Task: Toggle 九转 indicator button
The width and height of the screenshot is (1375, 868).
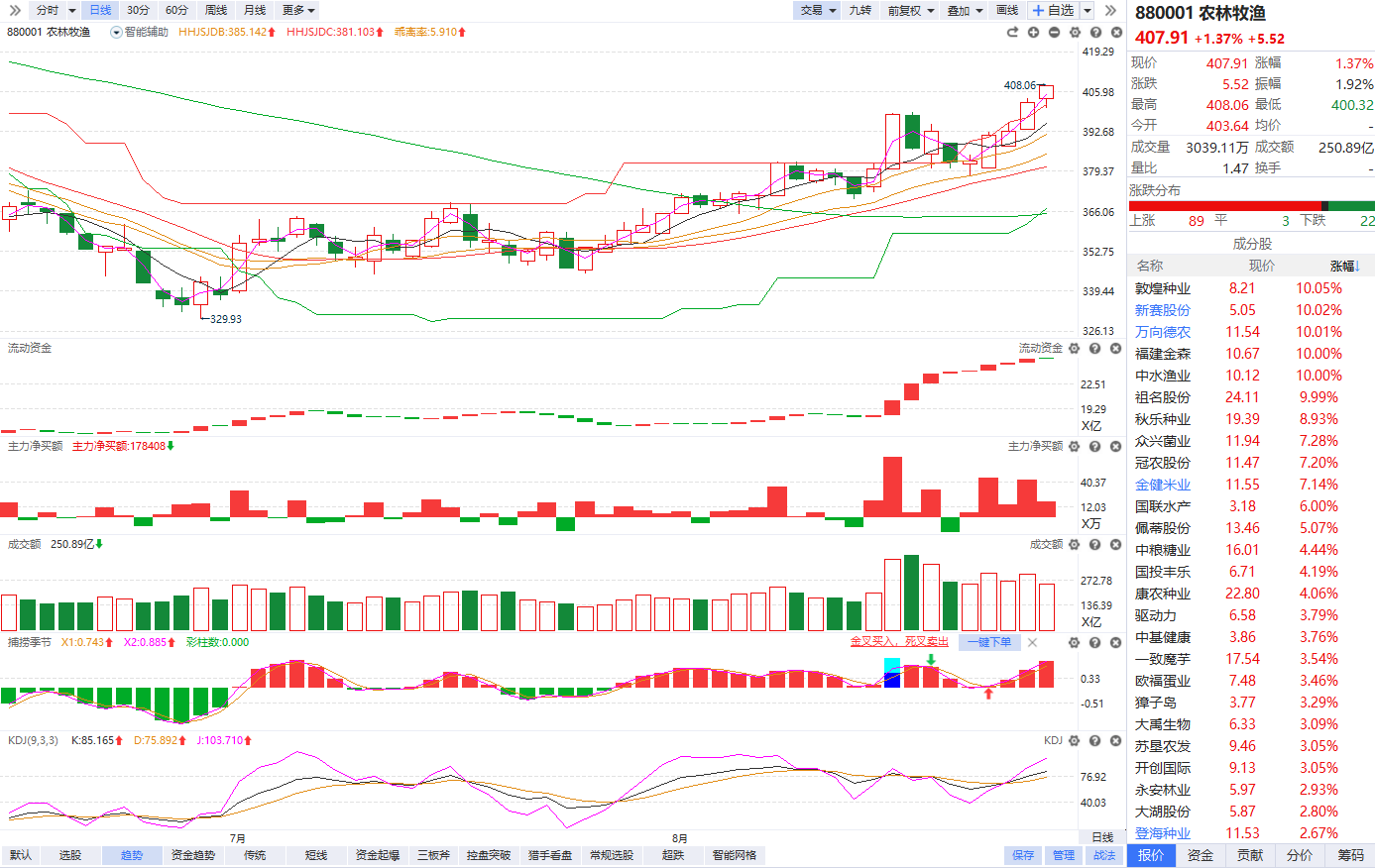Action: pyautogui.click(x=859, y=10)
